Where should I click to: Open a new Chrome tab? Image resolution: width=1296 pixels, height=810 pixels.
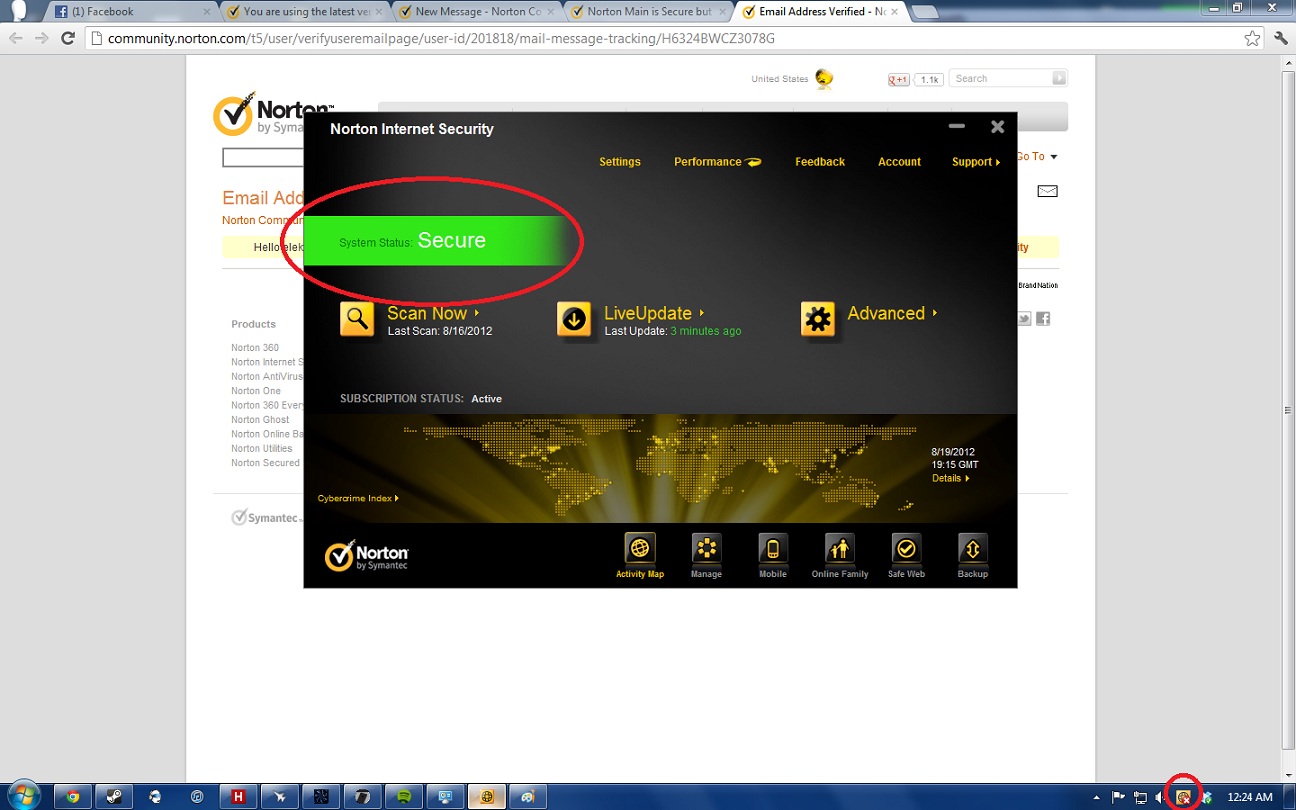click(924, 12)
